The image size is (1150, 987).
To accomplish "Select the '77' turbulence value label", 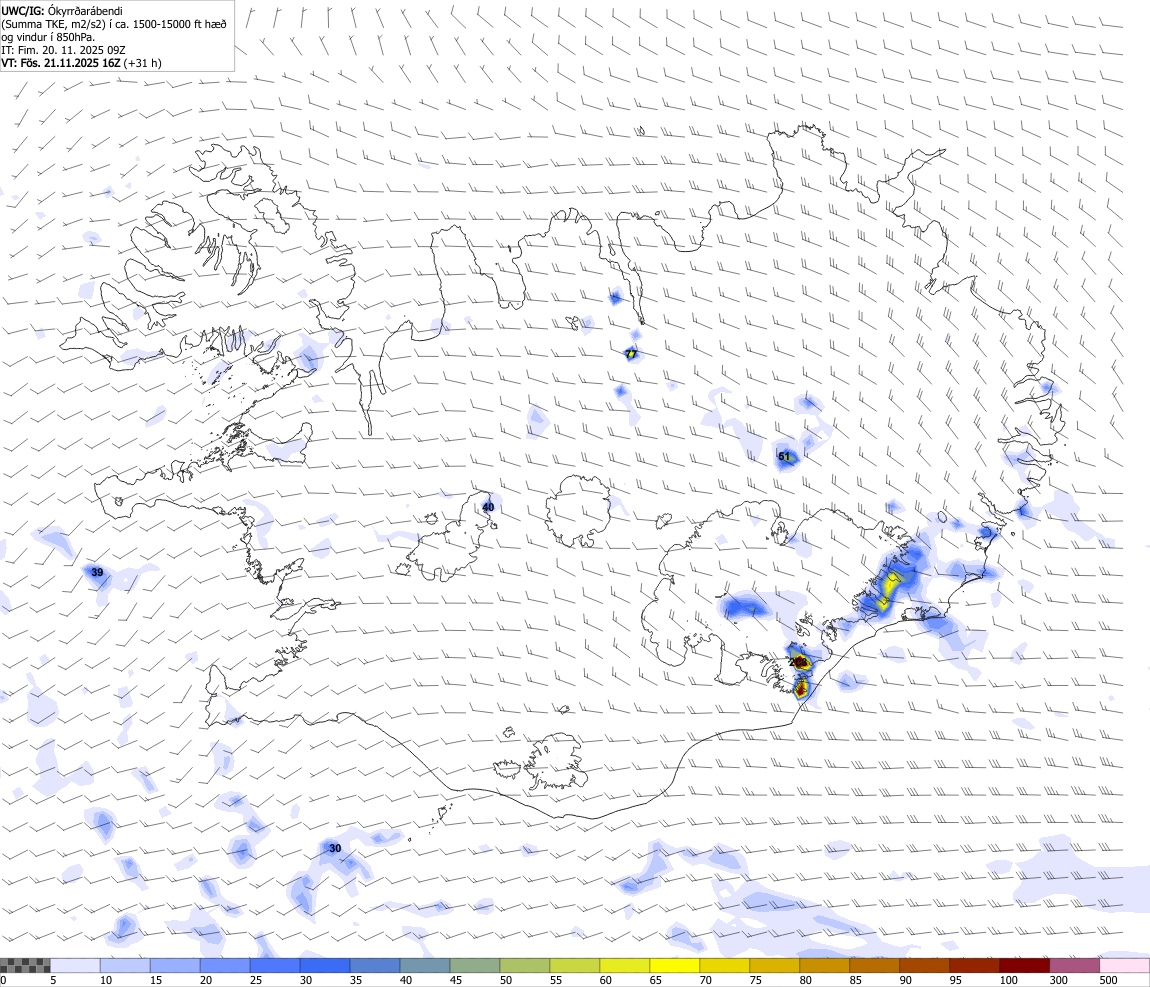I will (x=631, y=354).
